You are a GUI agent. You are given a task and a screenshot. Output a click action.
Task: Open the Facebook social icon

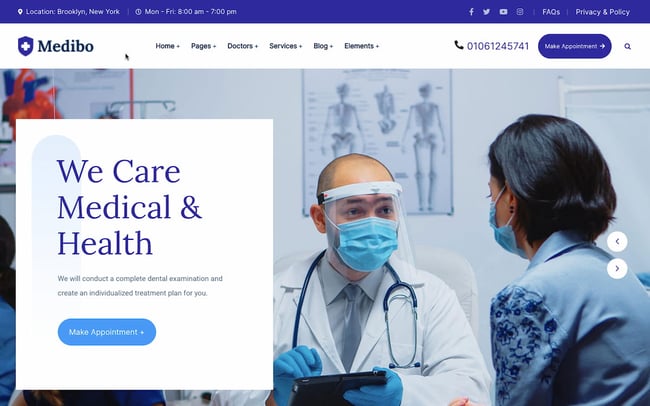[471, 12]
